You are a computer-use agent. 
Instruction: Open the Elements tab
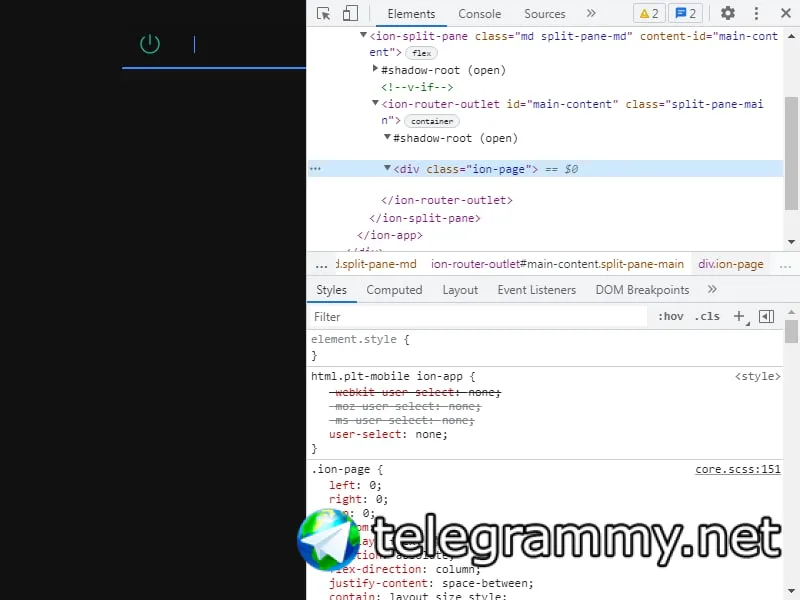point(411,14)
